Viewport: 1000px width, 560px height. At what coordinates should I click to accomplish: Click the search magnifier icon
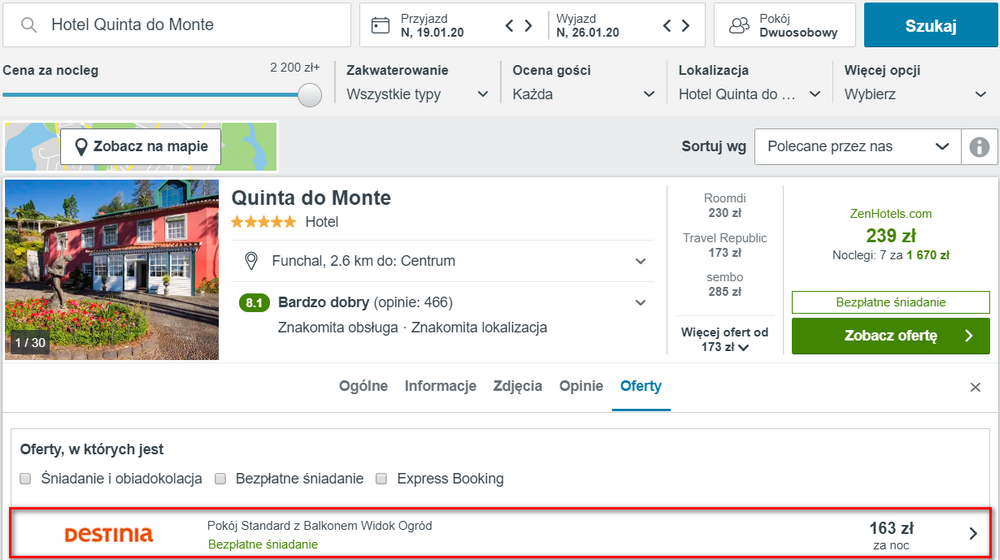29,25
